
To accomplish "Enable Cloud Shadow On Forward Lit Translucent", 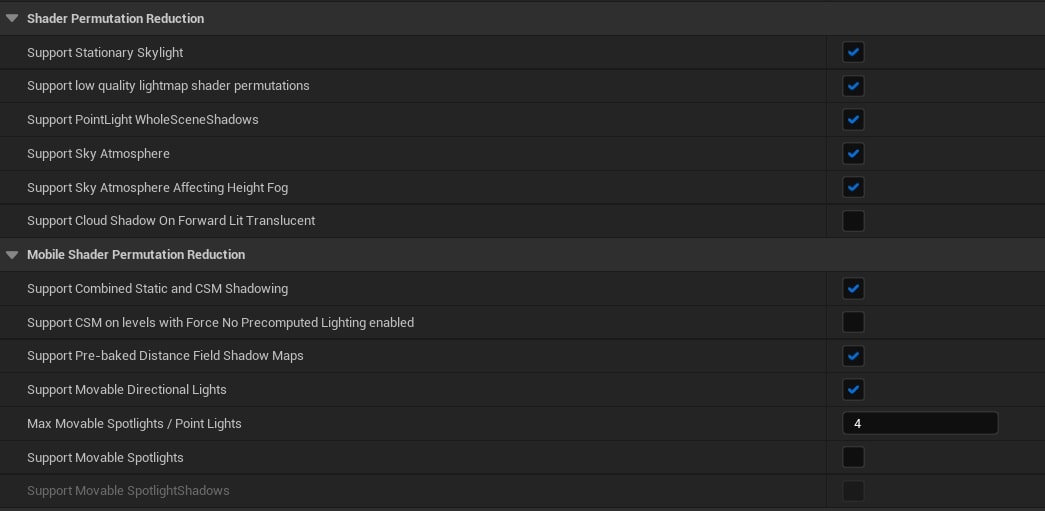I will [x=853, y=221].
